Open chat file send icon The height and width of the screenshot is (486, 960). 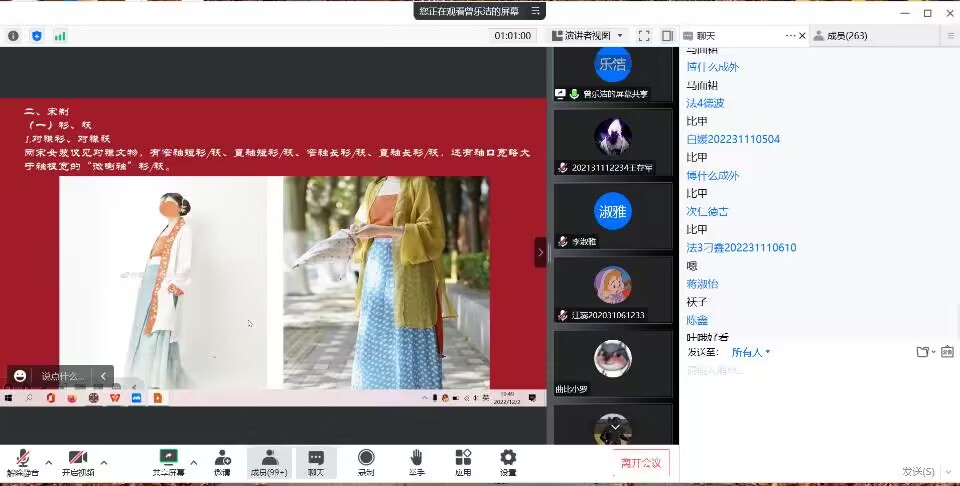click(923, 352)
